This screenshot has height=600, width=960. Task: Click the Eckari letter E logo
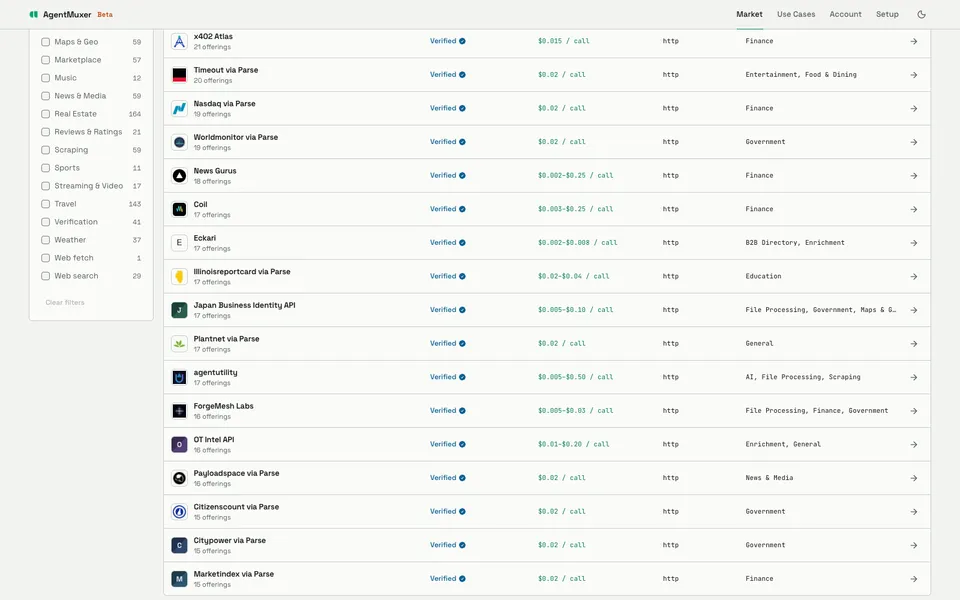179,242
